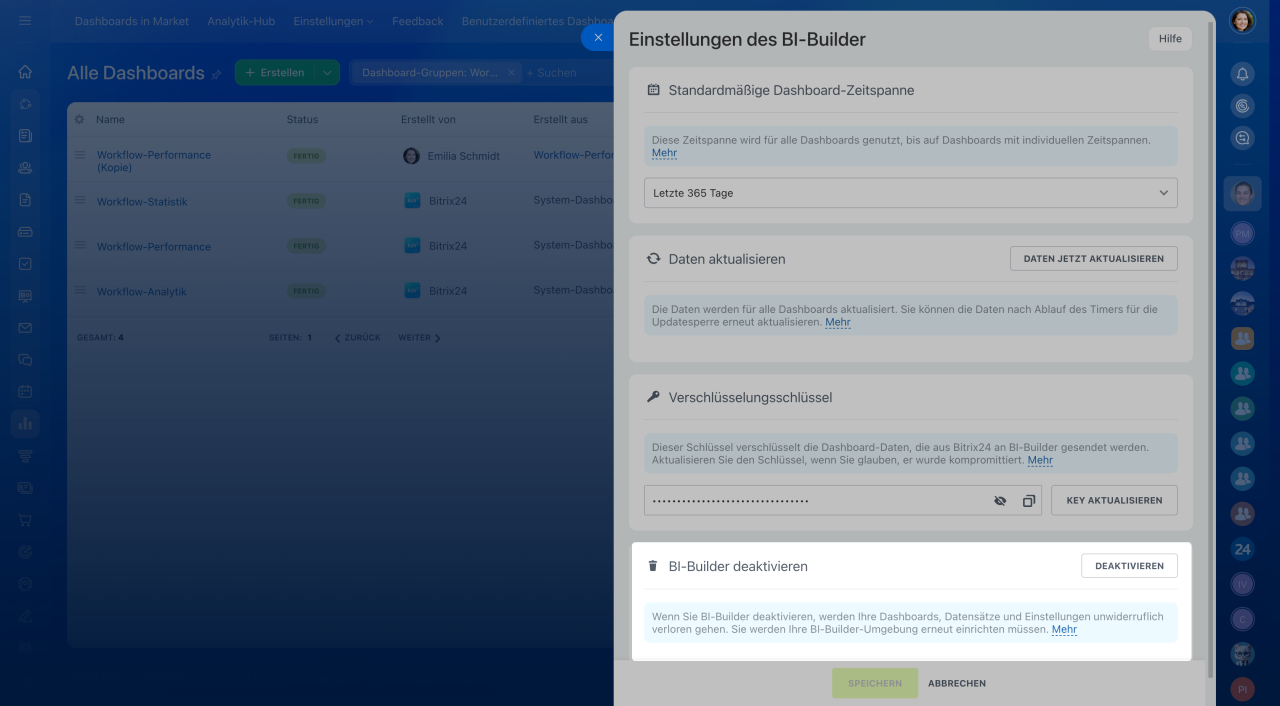Open the chat search icon in right panel
1280x706 pixels.
coord(1242,139)
